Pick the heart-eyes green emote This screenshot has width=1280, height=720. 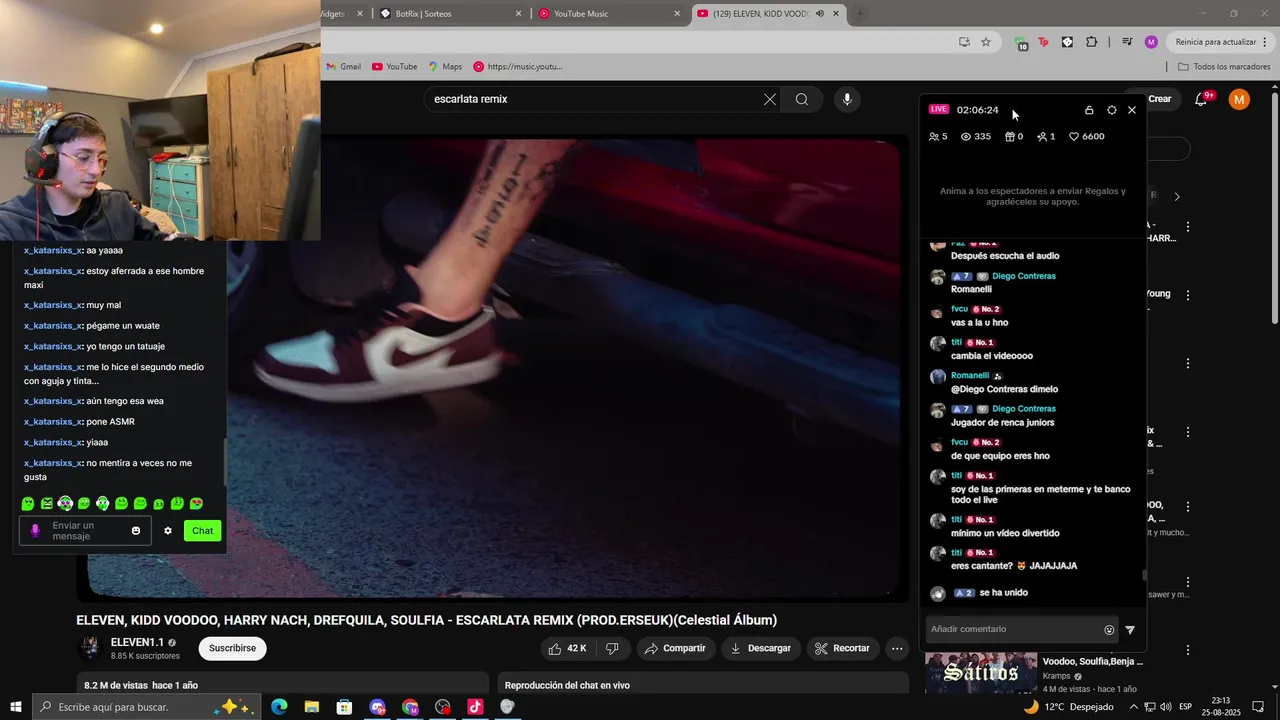[196, 503]
